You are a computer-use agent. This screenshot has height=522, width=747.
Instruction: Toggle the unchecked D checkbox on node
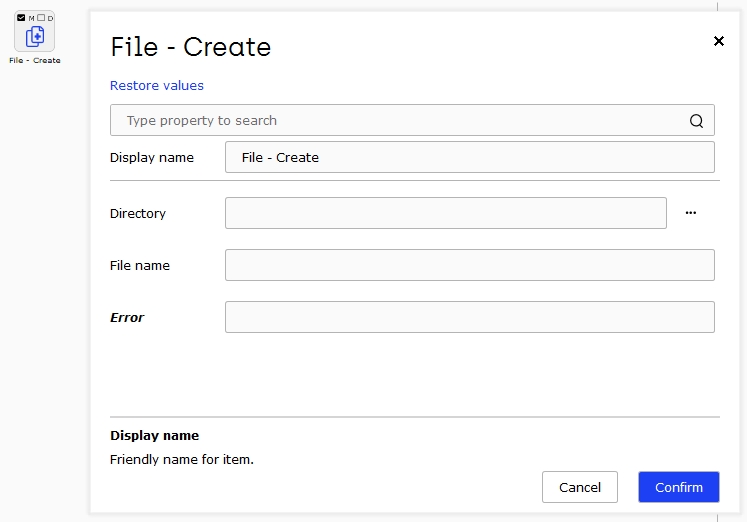coord(41,18)
